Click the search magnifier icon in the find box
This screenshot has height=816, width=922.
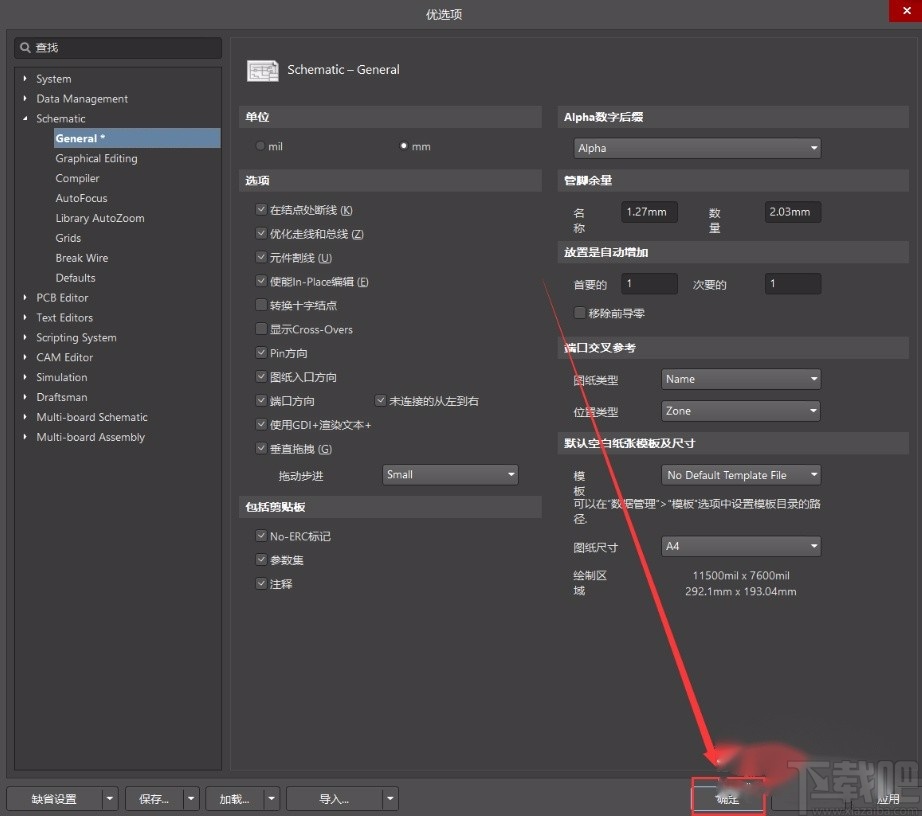[x=26, y=47]
